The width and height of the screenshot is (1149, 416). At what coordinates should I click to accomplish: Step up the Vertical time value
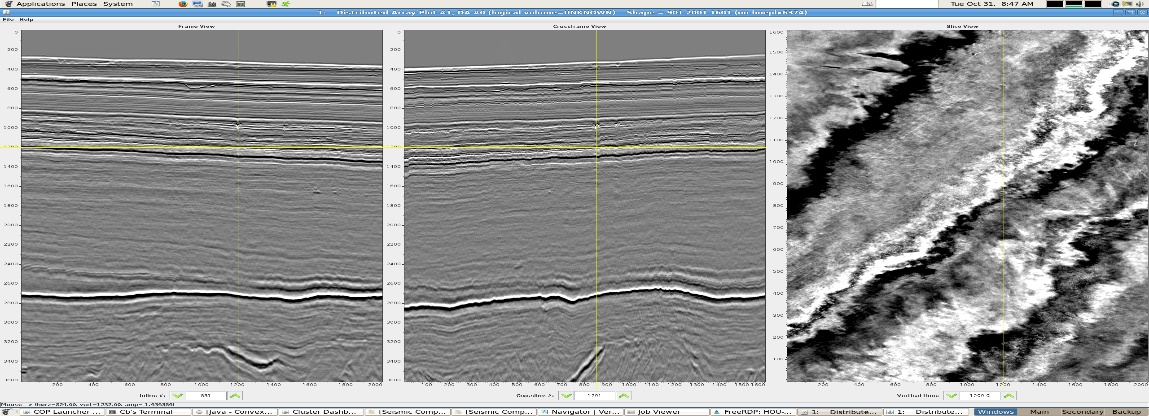coord(1011,395)
